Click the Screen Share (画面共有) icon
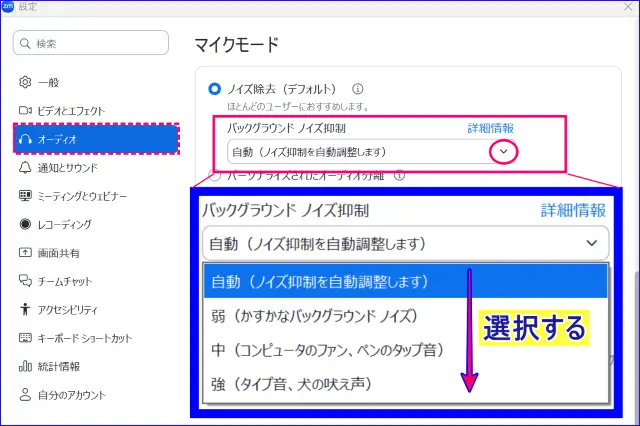Image resolution: width=640 pixels, height=426 pixels. tap(25, 253)
